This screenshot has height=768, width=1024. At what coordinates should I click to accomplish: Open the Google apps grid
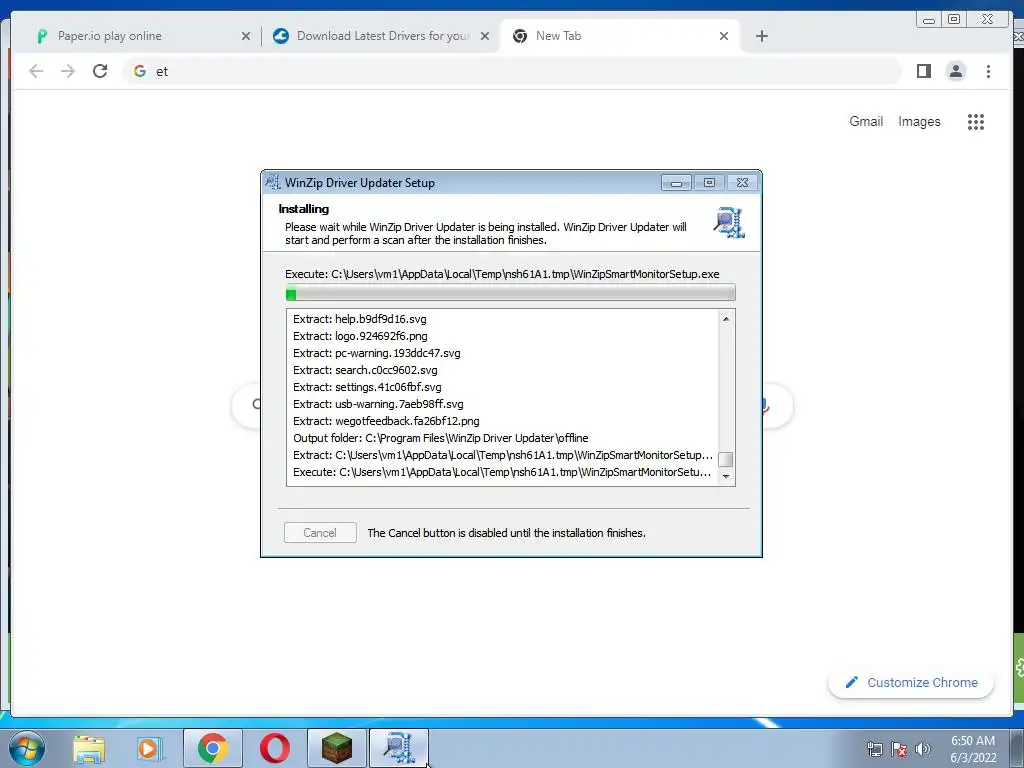[976, 121]
